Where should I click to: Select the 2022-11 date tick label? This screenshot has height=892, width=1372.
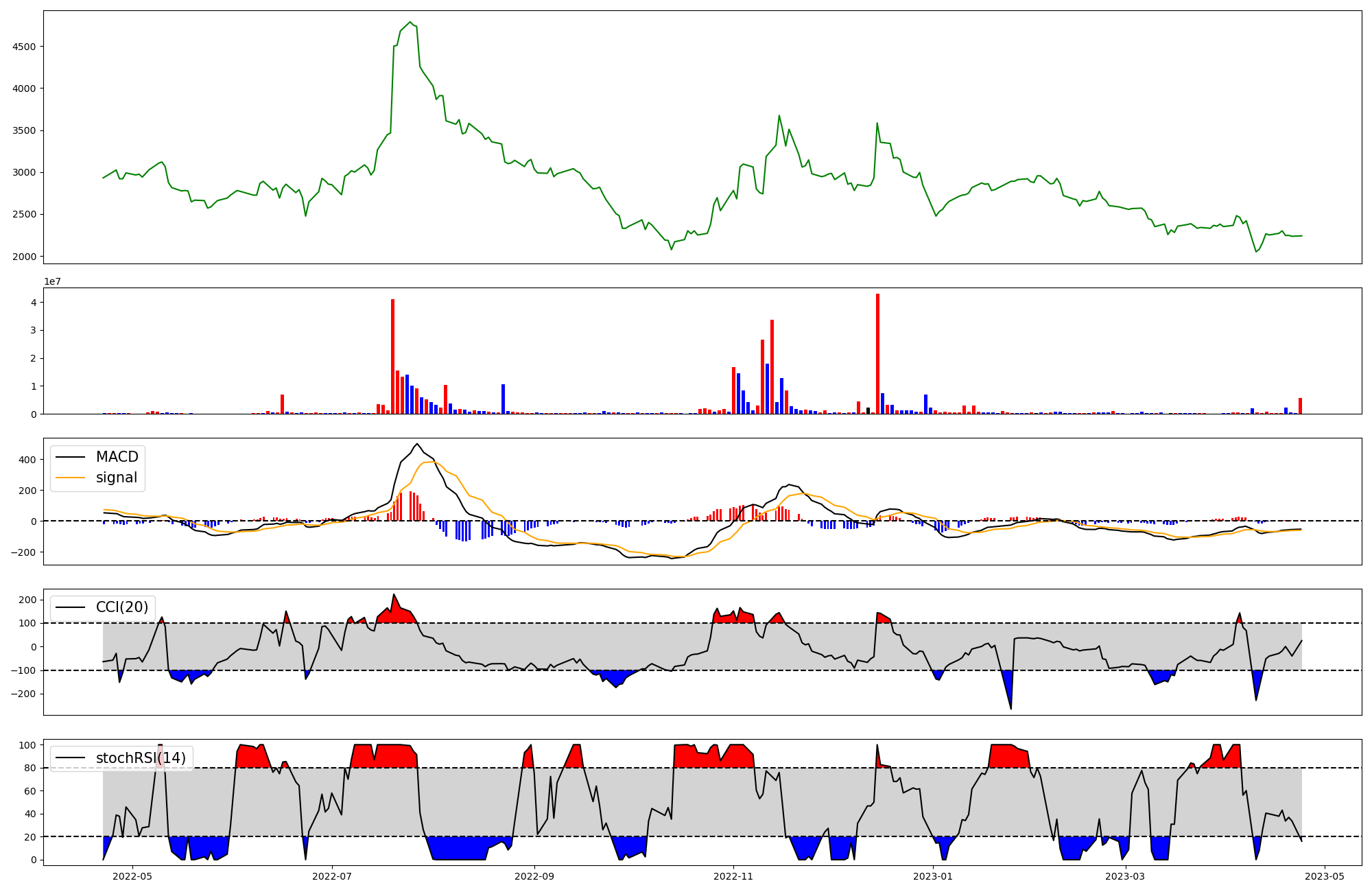(x=733, y=876)
